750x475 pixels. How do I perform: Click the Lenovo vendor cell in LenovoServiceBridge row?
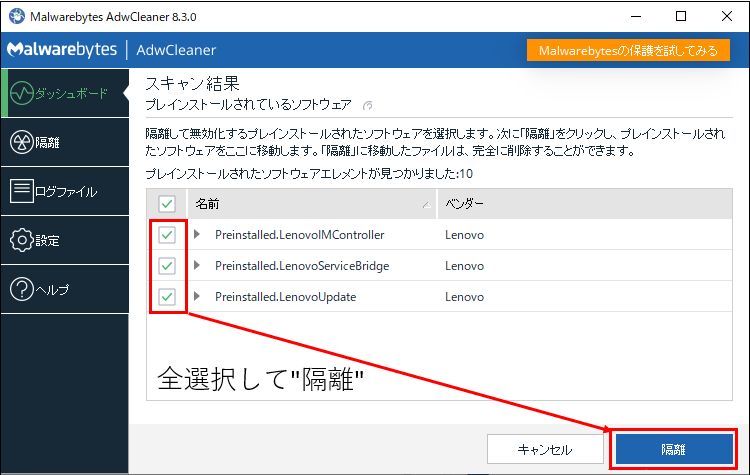pyautogui.click(x=464, y=266)
